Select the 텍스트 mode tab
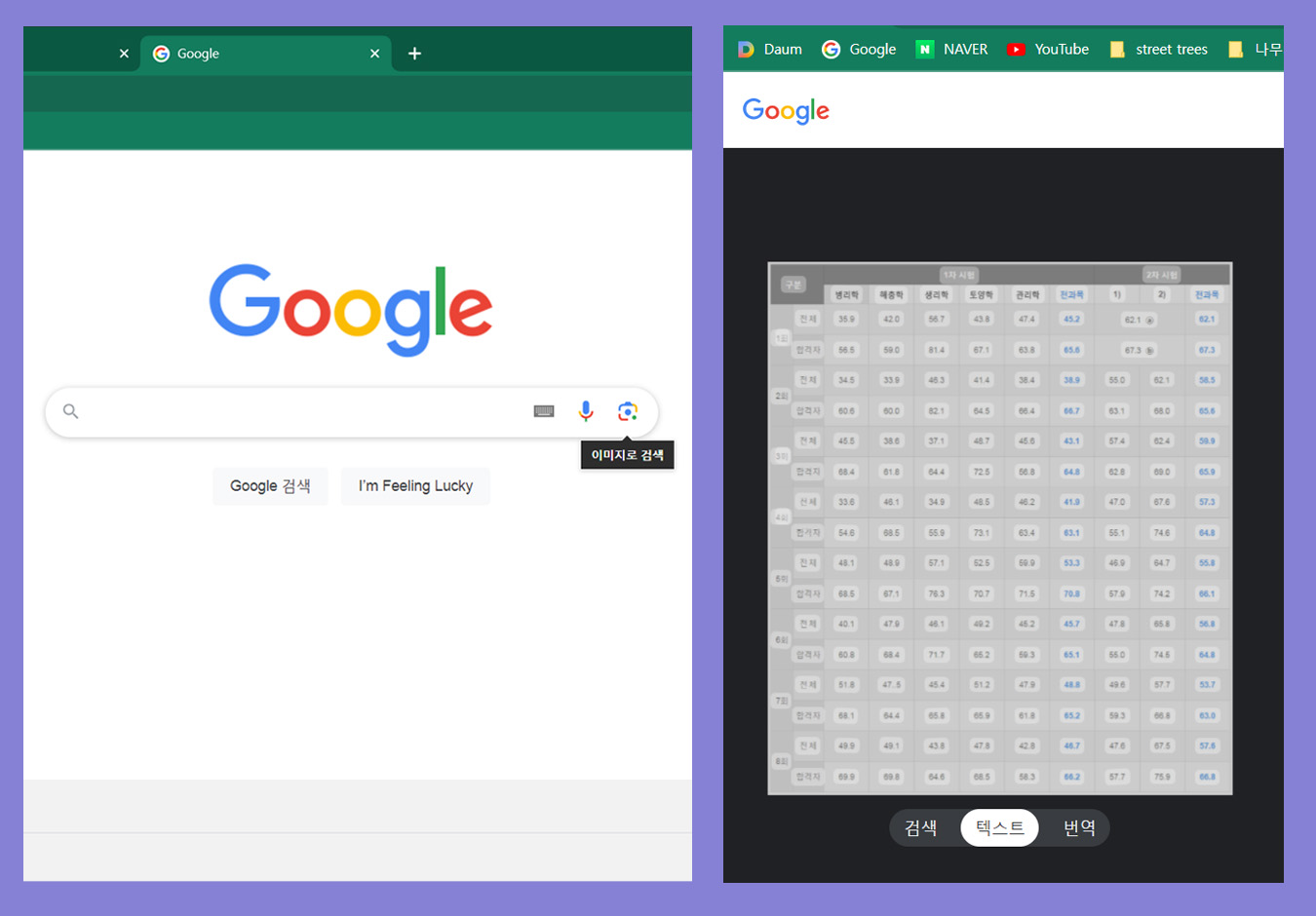Screen dimensions: 1316x916 pos(999,828)
